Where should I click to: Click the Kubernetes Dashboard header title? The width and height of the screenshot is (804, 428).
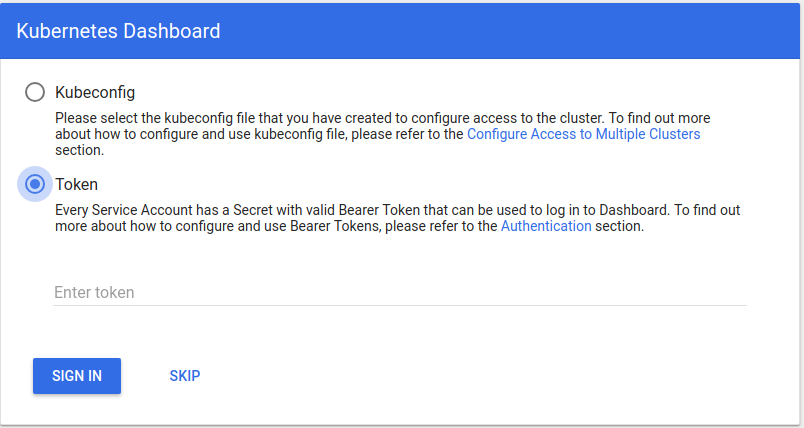tap(119, 31)
